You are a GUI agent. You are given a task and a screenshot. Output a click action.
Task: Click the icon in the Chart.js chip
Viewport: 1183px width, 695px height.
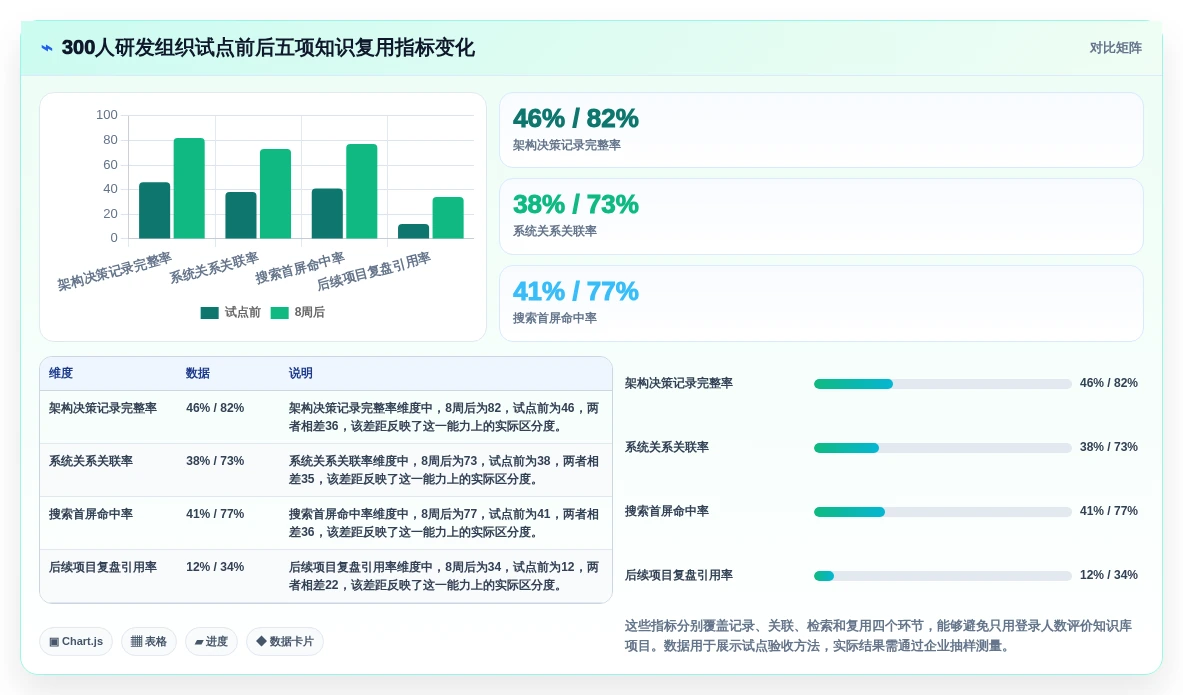[54, 641]
